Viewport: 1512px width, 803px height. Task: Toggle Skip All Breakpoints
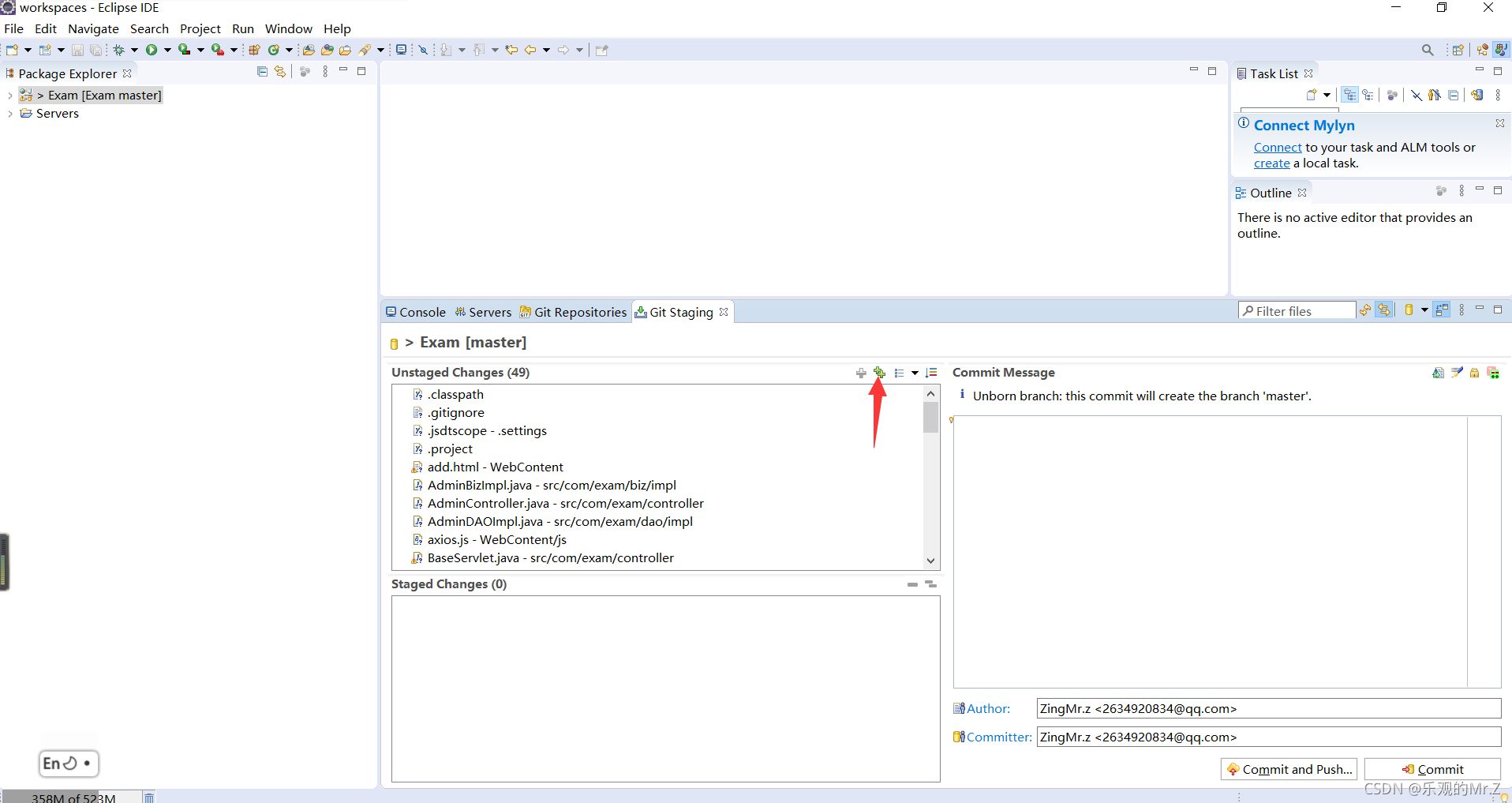point(423,50)
